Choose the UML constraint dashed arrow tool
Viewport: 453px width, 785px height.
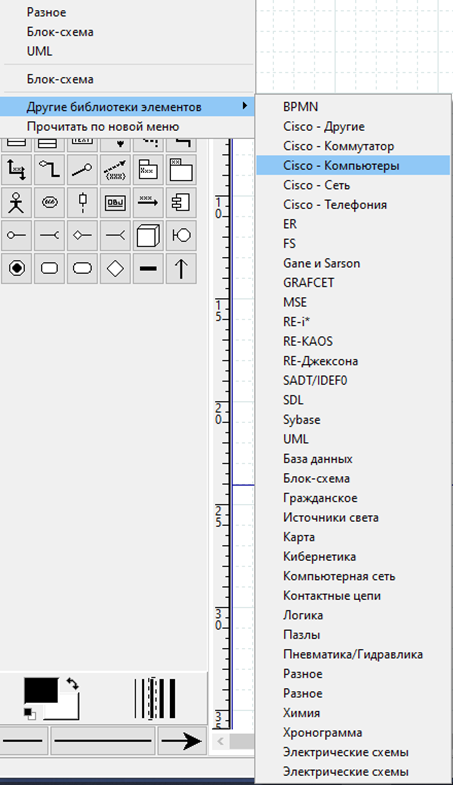click(x=115, y=170)
